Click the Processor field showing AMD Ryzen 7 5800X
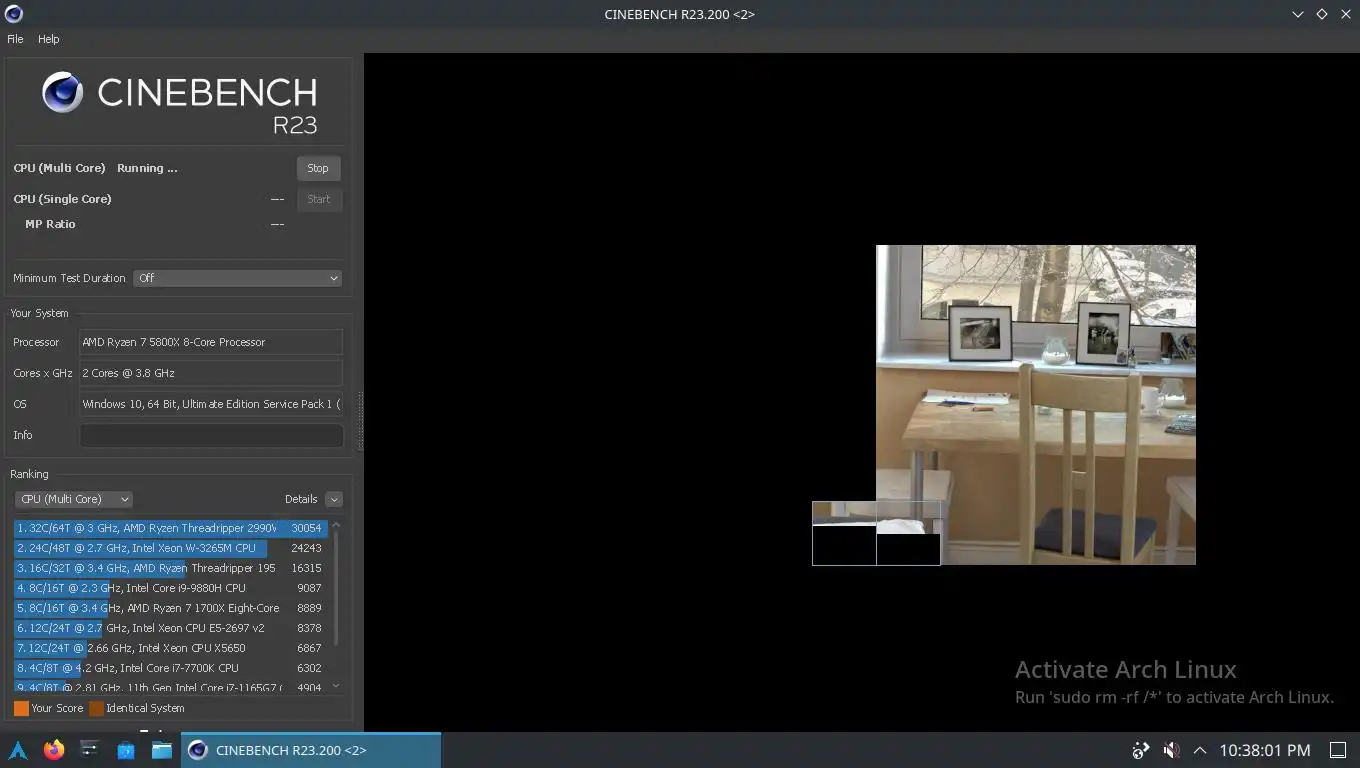 click(211, 342)
